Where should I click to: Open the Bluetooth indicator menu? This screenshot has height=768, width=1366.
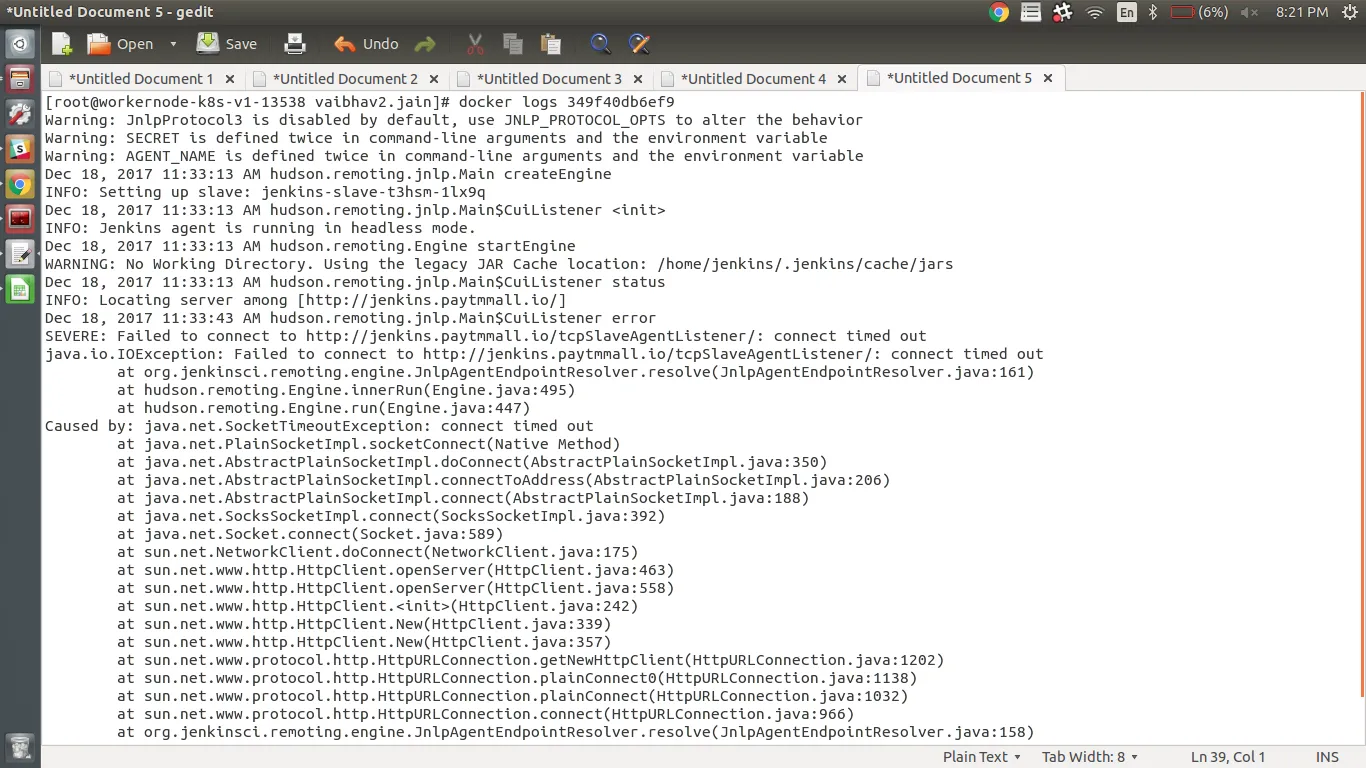[1152, 12]
